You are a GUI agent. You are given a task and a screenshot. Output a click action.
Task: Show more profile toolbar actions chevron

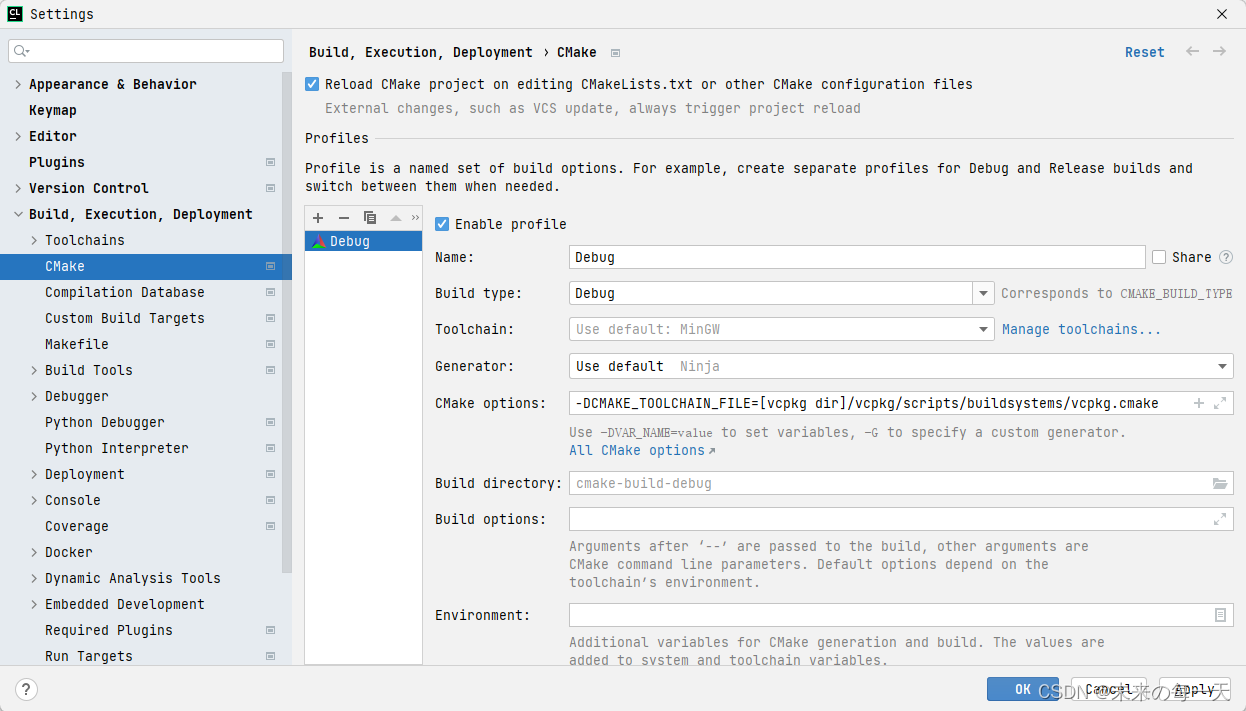coord(415,218)
